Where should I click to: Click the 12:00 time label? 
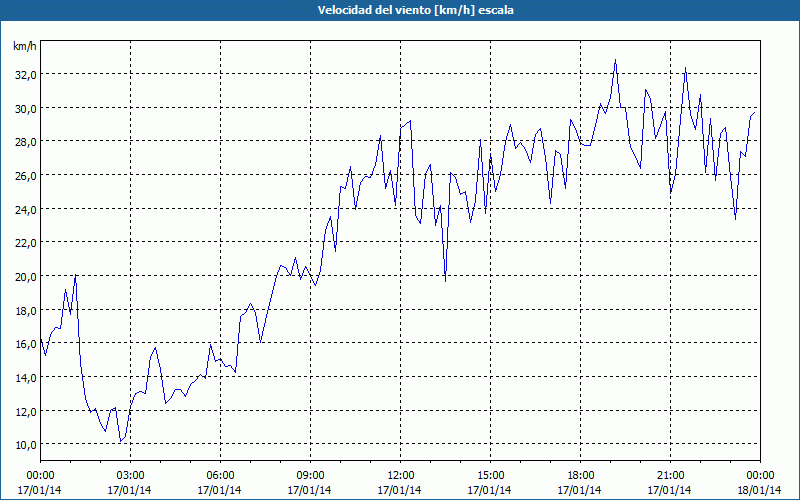tap(401, 476)
